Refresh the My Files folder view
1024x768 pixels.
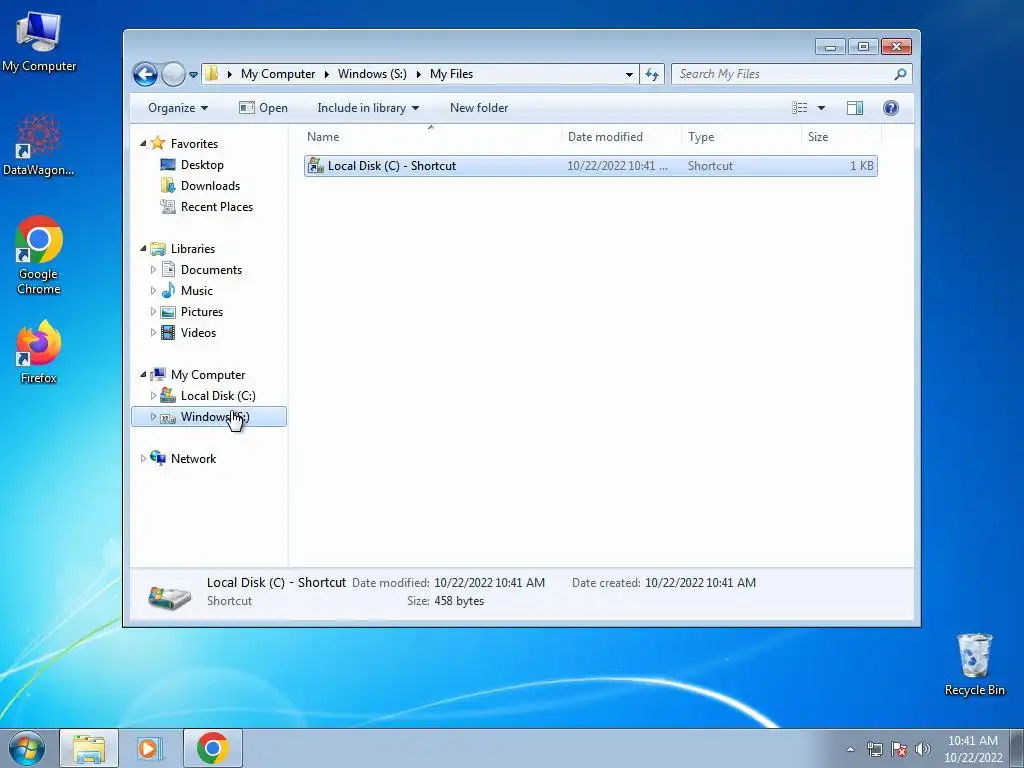click(x=652, y=74)
